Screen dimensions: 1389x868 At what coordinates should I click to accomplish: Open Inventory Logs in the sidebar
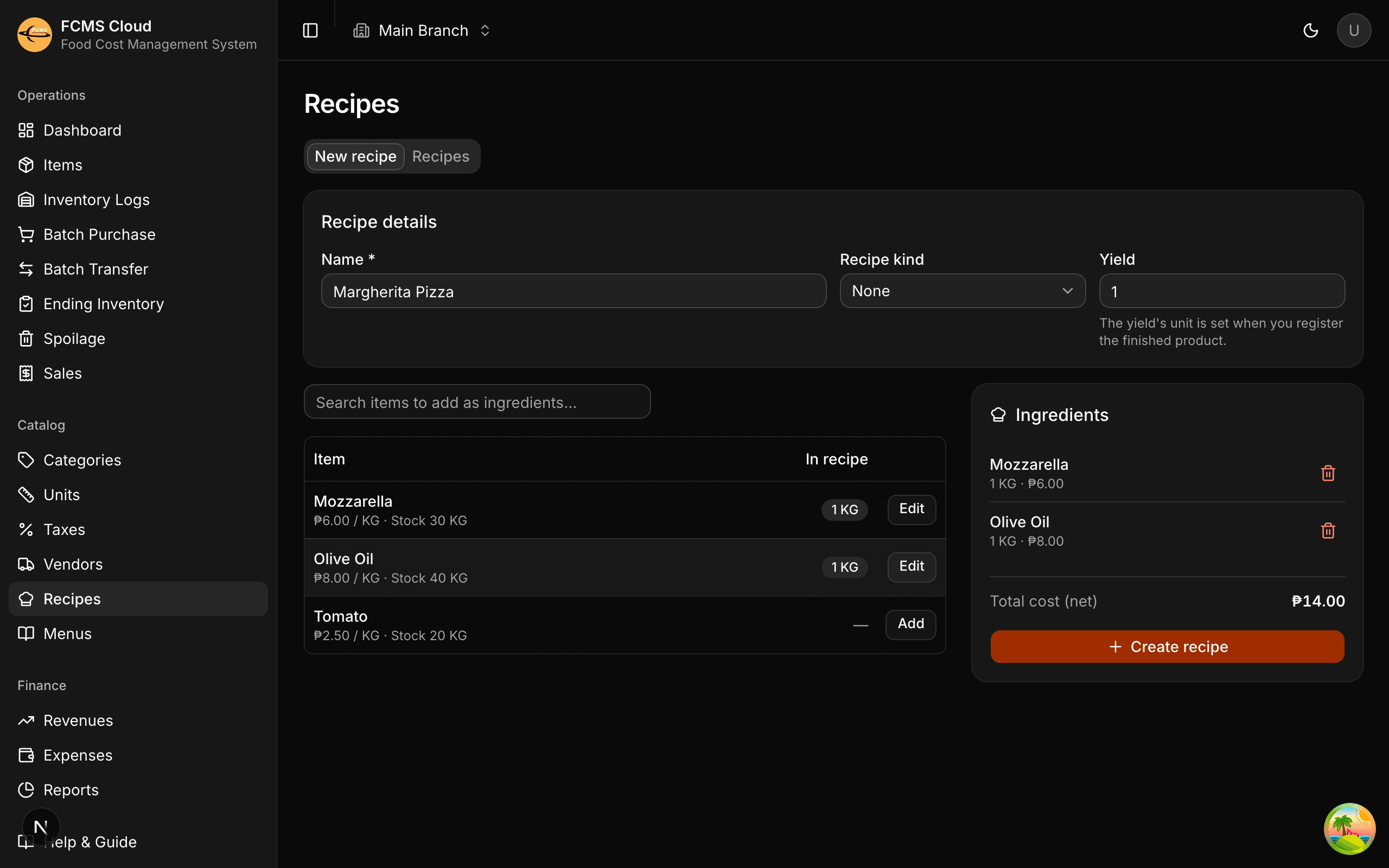[138, 200]
